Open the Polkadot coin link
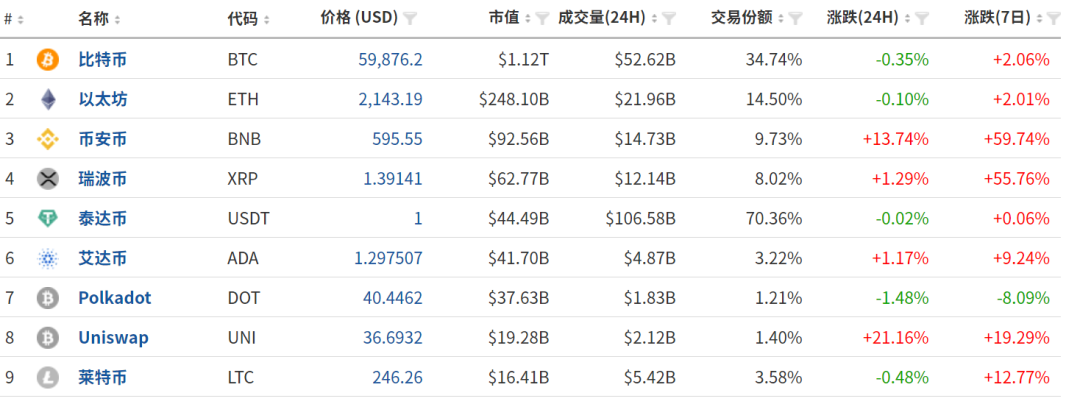Viewport: 1080px width, 404px height. tap(114, 298)
